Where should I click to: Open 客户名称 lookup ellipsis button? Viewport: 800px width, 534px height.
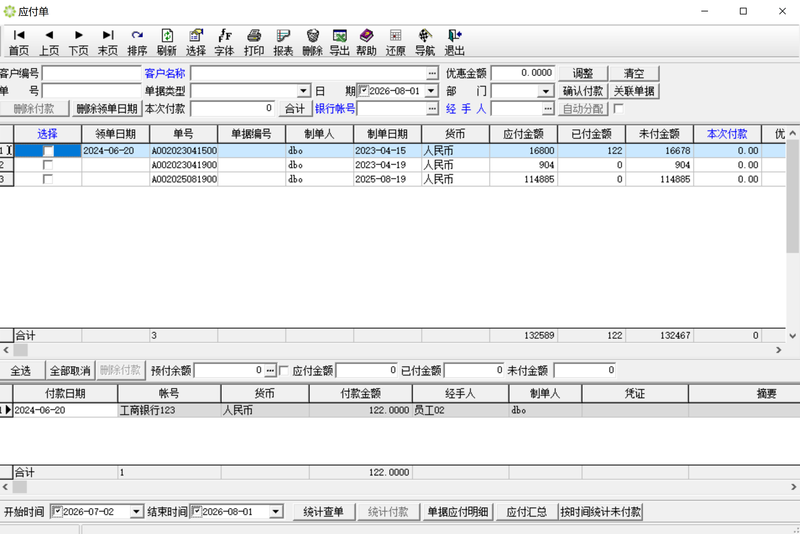click(432, 73)
